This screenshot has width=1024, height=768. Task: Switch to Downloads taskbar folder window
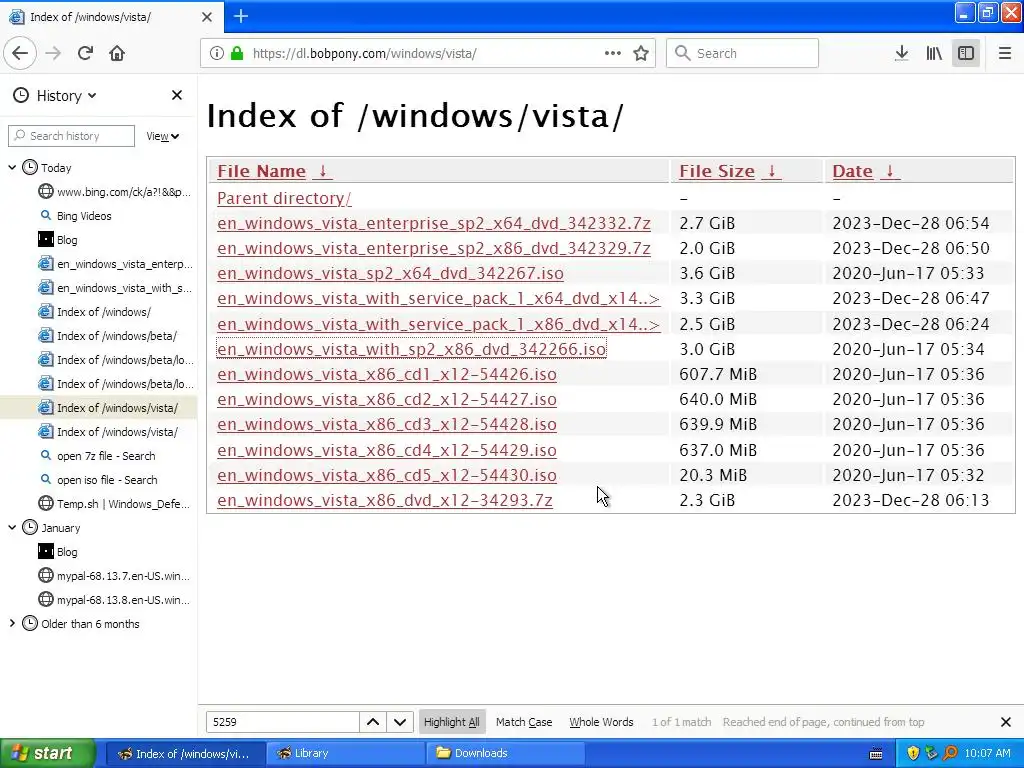(504, 753)
